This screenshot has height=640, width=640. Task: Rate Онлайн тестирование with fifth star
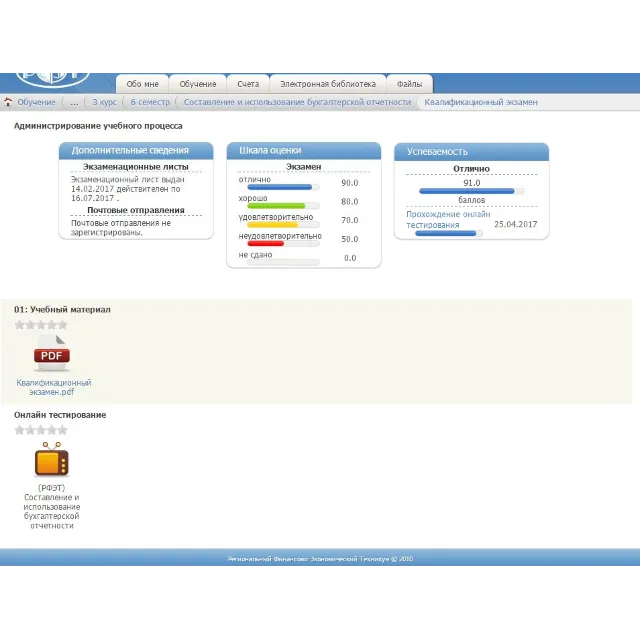[62, 430]
